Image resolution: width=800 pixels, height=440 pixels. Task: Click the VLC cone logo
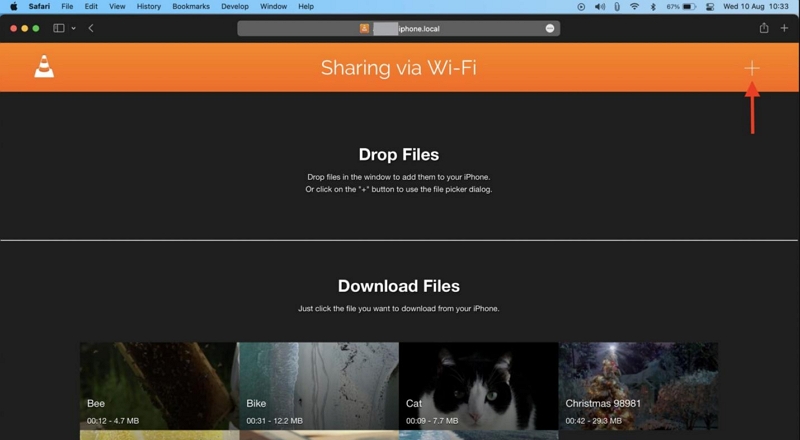point(44,66)
